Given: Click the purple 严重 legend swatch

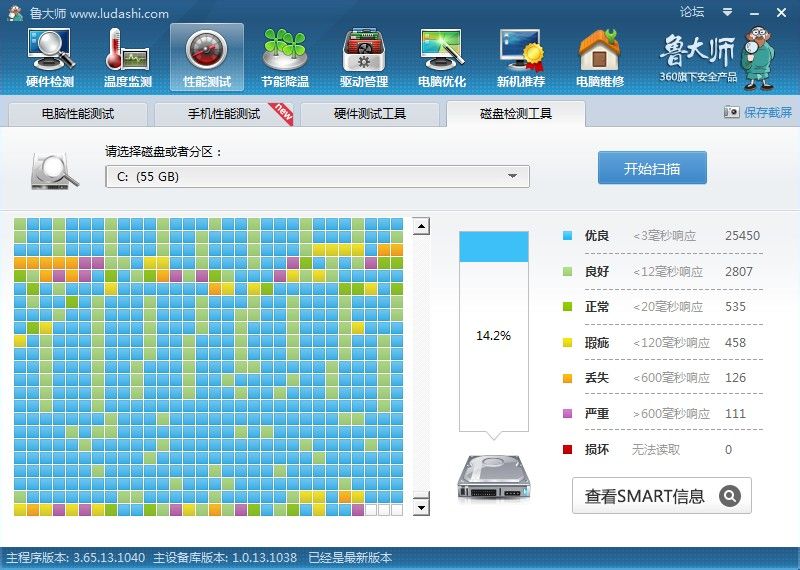Looking at the screenshot, I should 567,413.
